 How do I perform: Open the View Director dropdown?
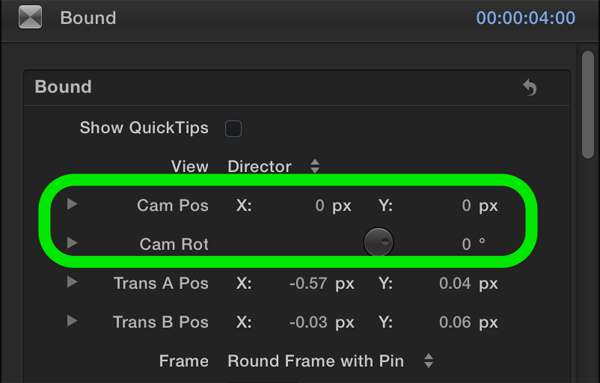274,166
